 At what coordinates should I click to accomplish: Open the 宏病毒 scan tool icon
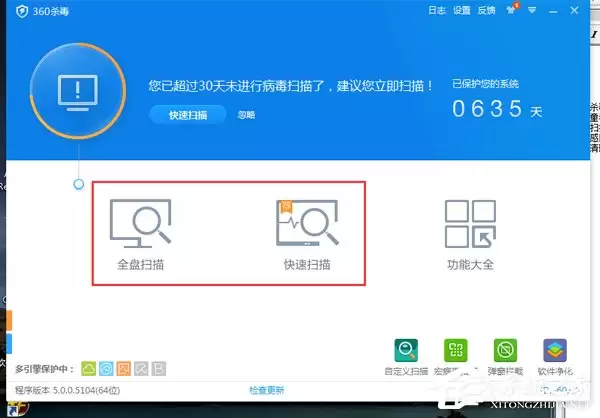tap(456, 352)
